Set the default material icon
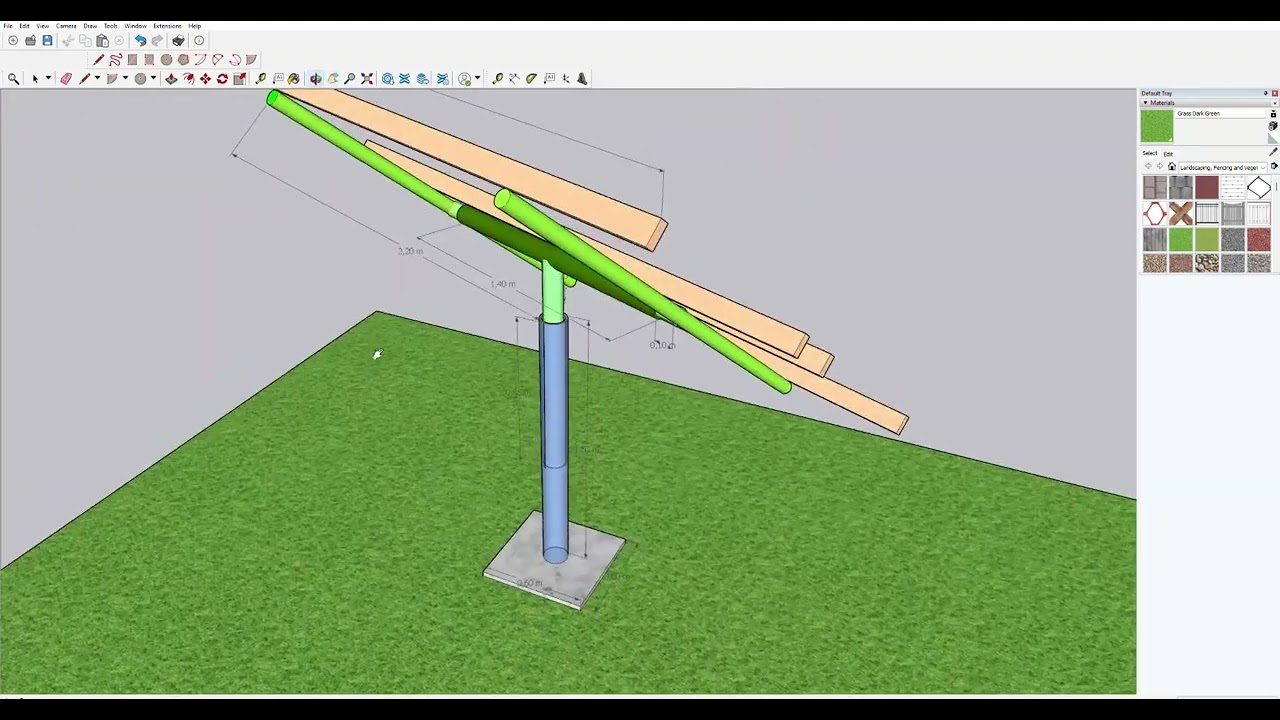This screenshot has width=1280, height=720. point(1273,138)
